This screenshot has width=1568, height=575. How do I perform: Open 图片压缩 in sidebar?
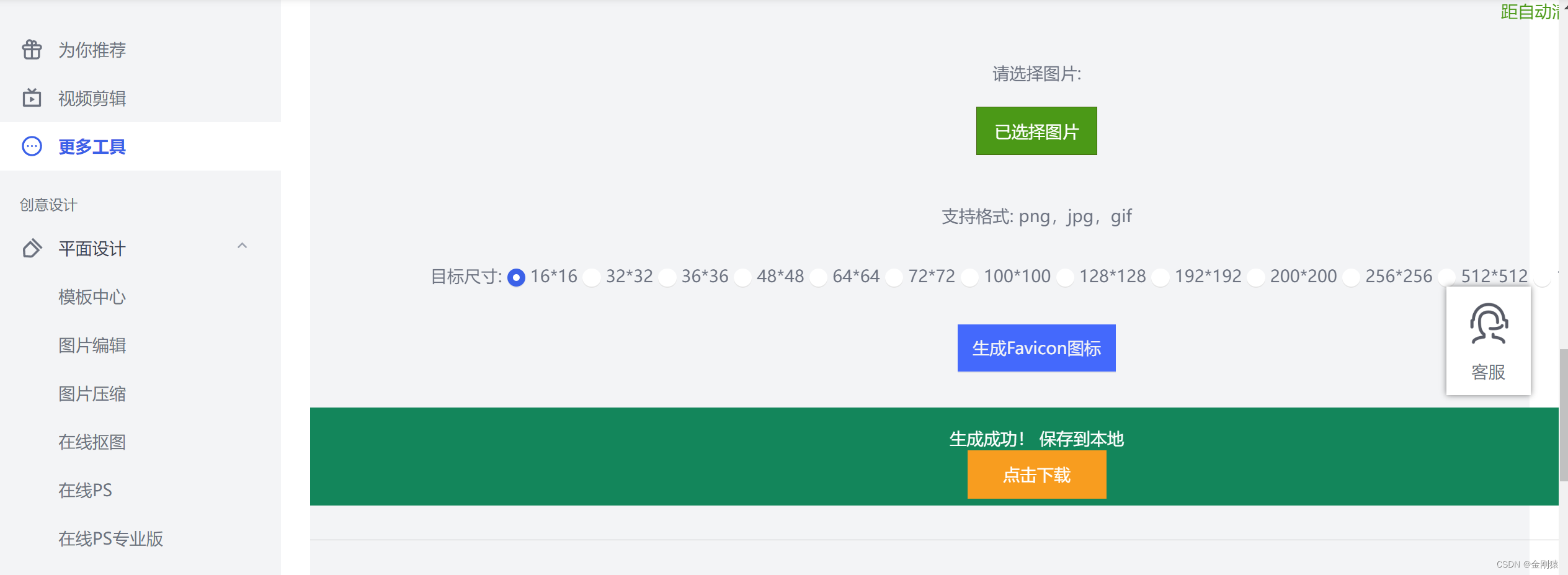coord(92,394)
